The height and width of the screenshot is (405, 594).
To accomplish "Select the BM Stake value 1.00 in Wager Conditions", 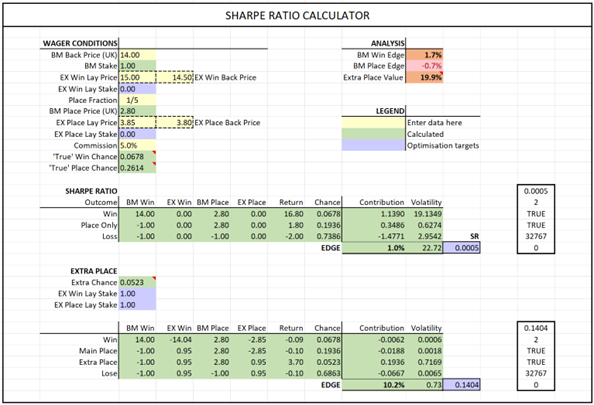I will point(137,66).
